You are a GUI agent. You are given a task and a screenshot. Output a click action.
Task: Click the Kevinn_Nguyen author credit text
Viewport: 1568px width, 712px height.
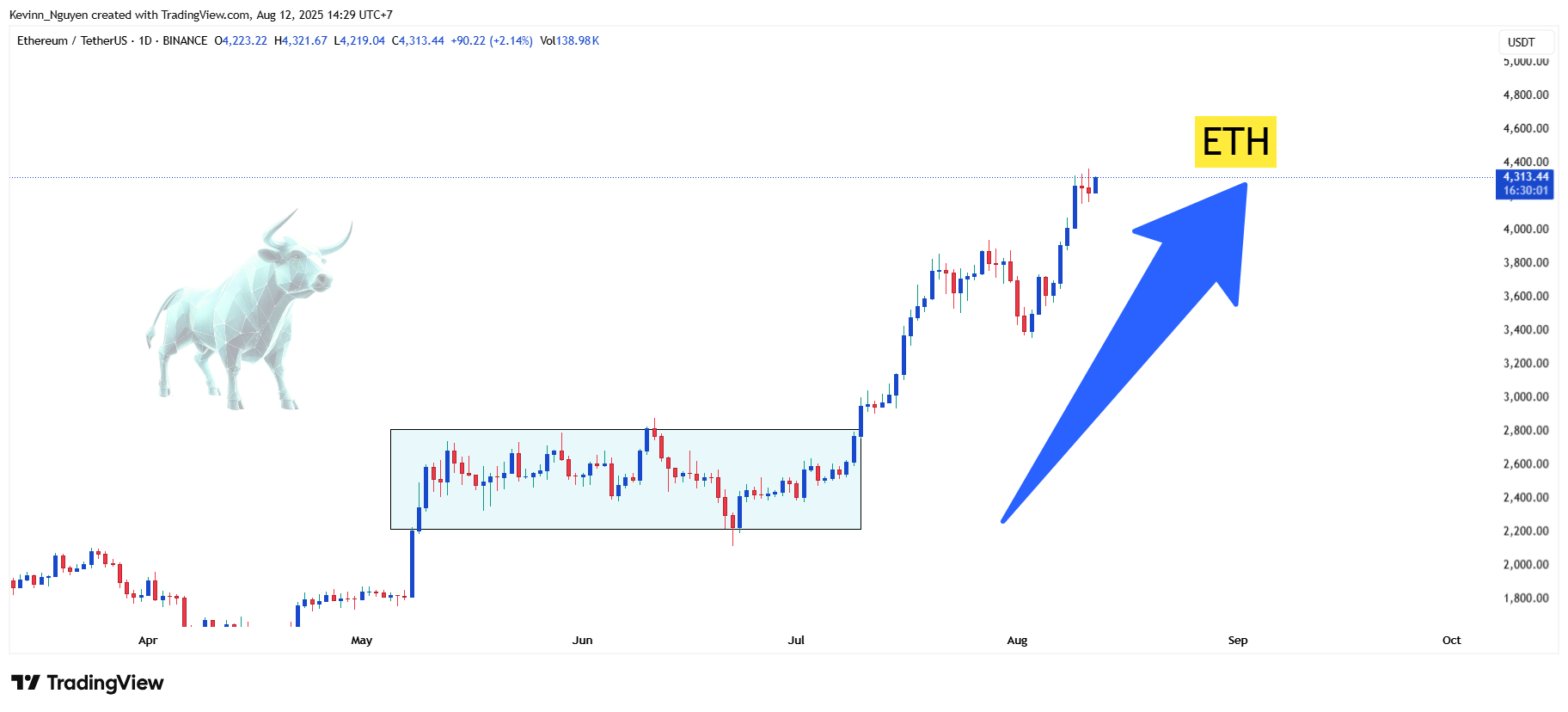(48, 15)
